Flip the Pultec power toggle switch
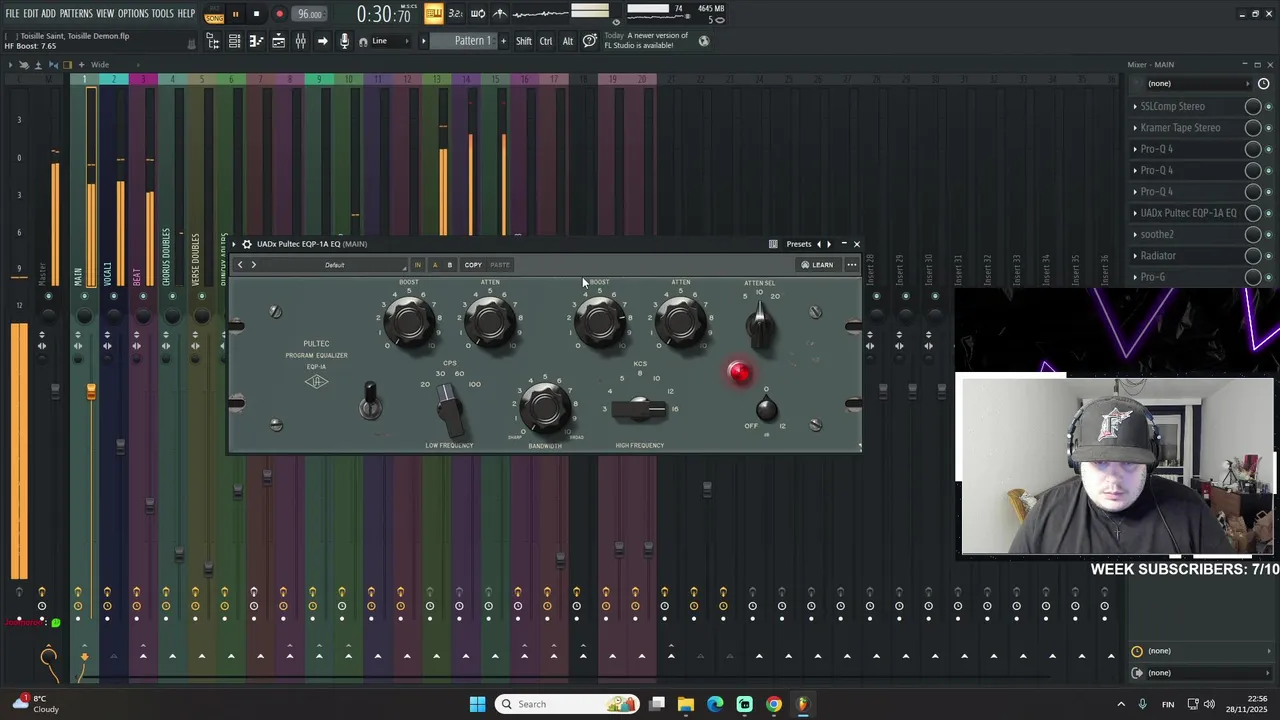The width and height of the screenshot is (1280, 720). (x=370, y=399)
